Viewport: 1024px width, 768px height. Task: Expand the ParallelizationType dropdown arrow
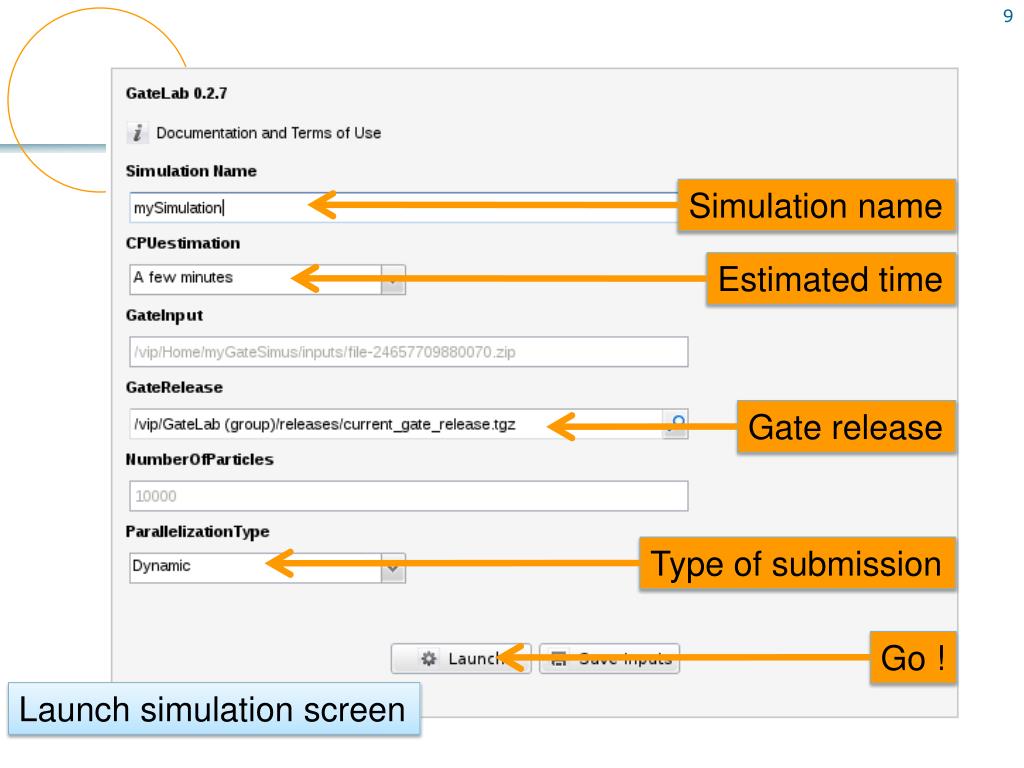tap(394, 567)
